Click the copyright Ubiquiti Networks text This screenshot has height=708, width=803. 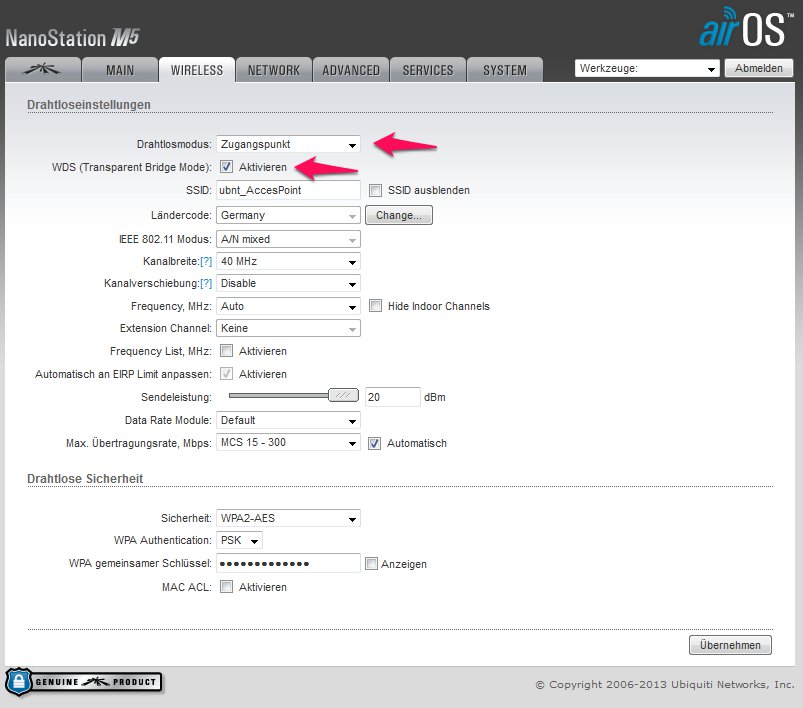(665, 684)
